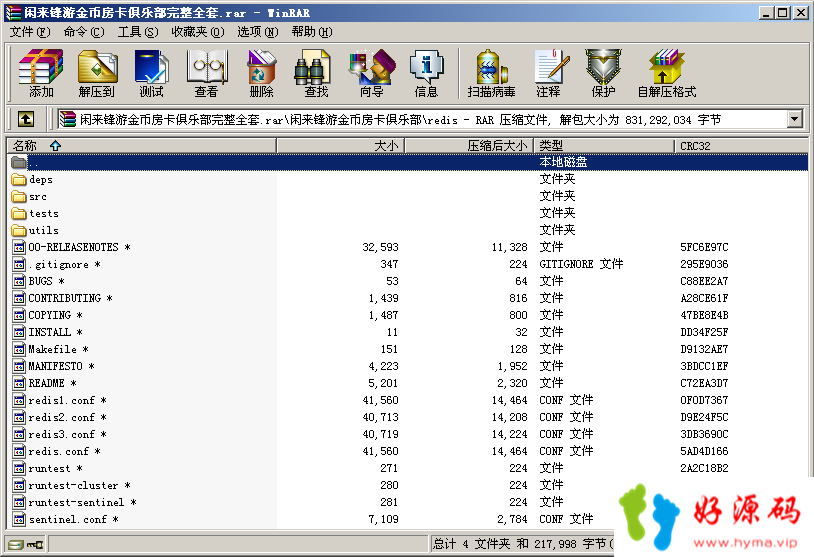Click the archive path address field

[422, 119]
